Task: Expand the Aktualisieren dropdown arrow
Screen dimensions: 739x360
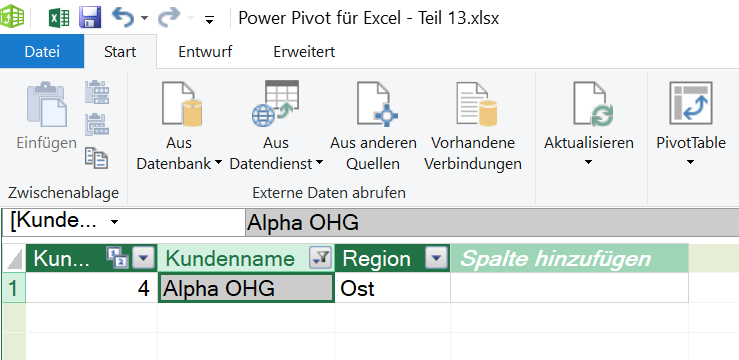Action: pos(588,162)
